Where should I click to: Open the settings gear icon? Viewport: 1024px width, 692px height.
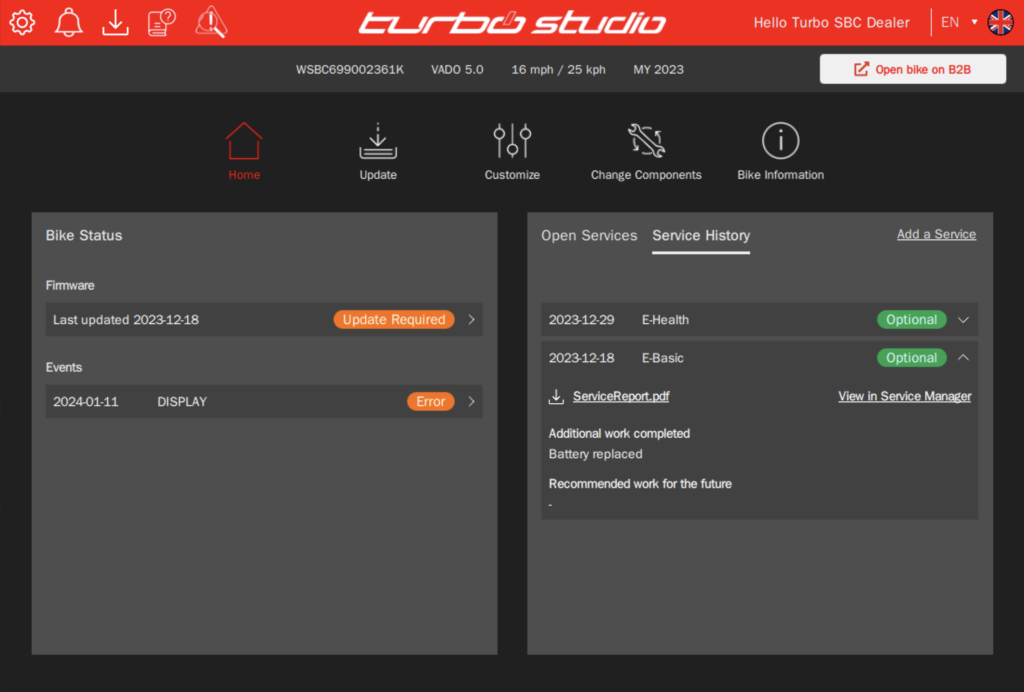coord(22,22)
